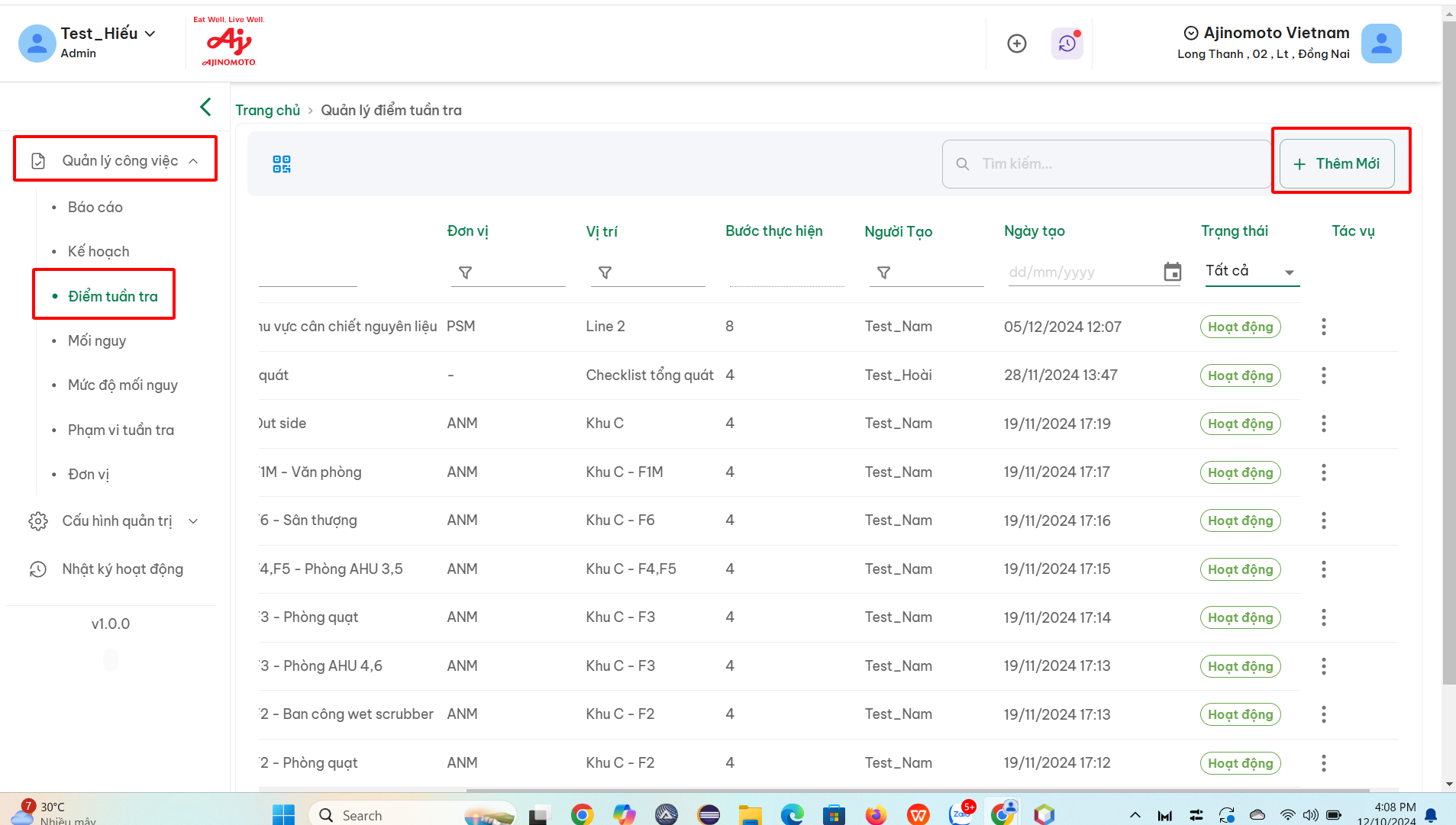The image size is (1456, 825).
Task: Click Hoạt động status badge for Line 2
Action: pyautogui.click(x=1240, y=327)
